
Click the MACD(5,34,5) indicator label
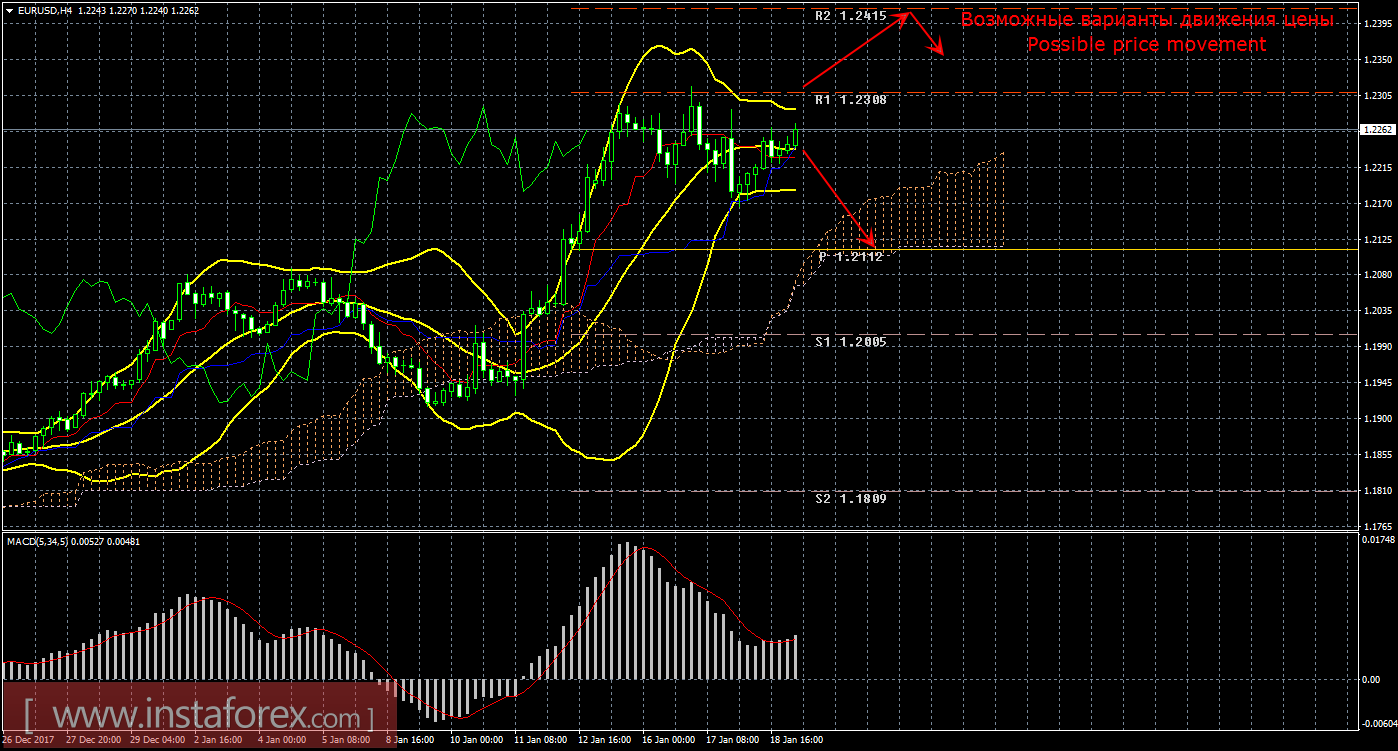[39, 542]
